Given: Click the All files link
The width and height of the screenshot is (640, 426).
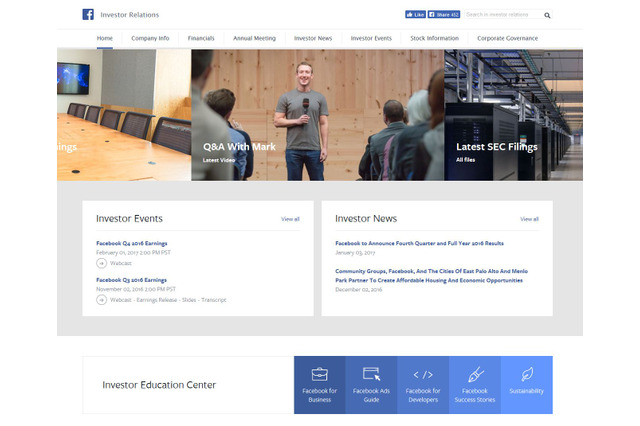Looking at the screenshot, I should 465,160.
